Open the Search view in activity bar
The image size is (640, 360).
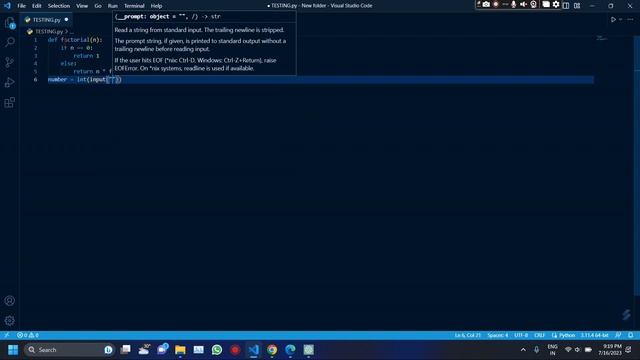10,42
